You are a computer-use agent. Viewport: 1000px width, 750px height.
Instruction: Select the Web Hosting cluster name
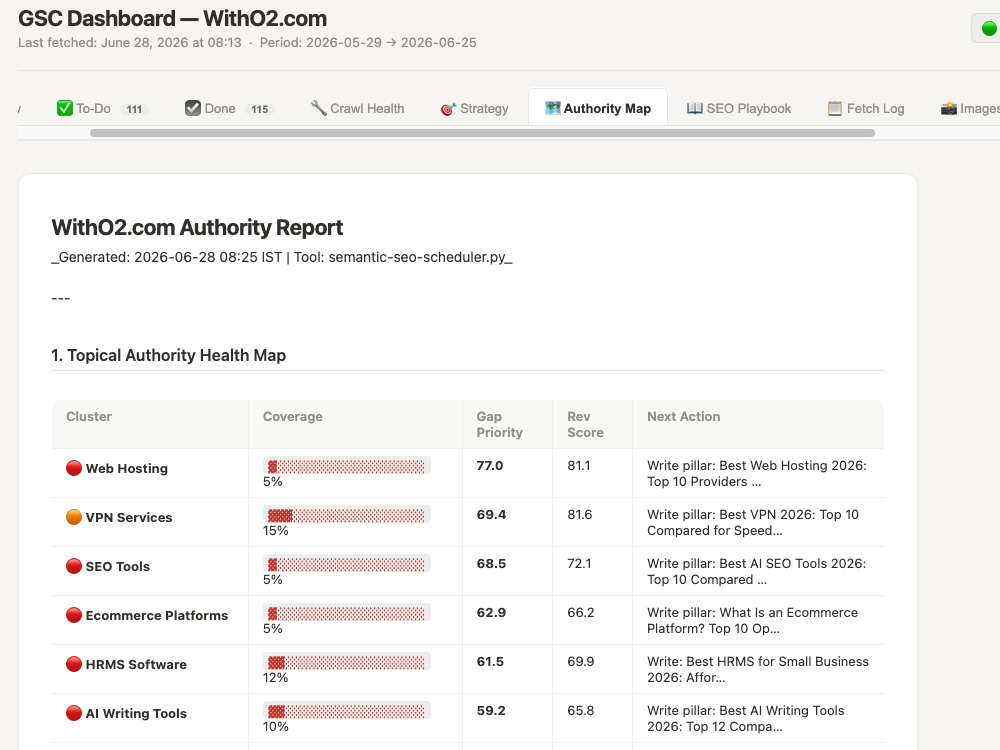coord(126,468)
